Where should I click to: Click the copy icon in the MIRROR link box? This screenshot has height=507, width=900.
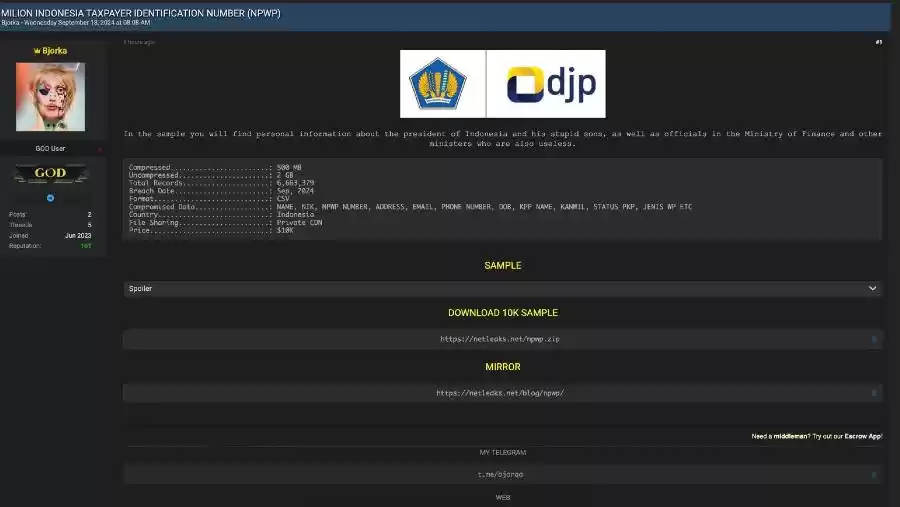pyautogui.click(x=874, y=393)
